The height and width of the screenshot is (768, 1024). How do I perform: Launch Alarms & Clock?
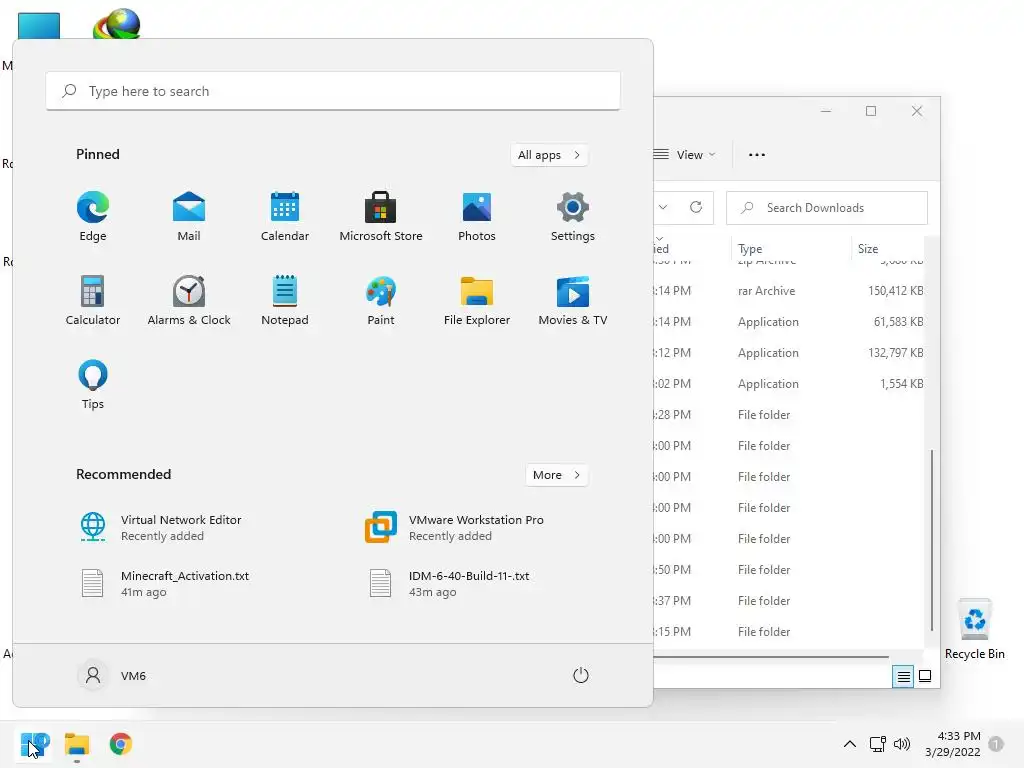pos(189,300)
